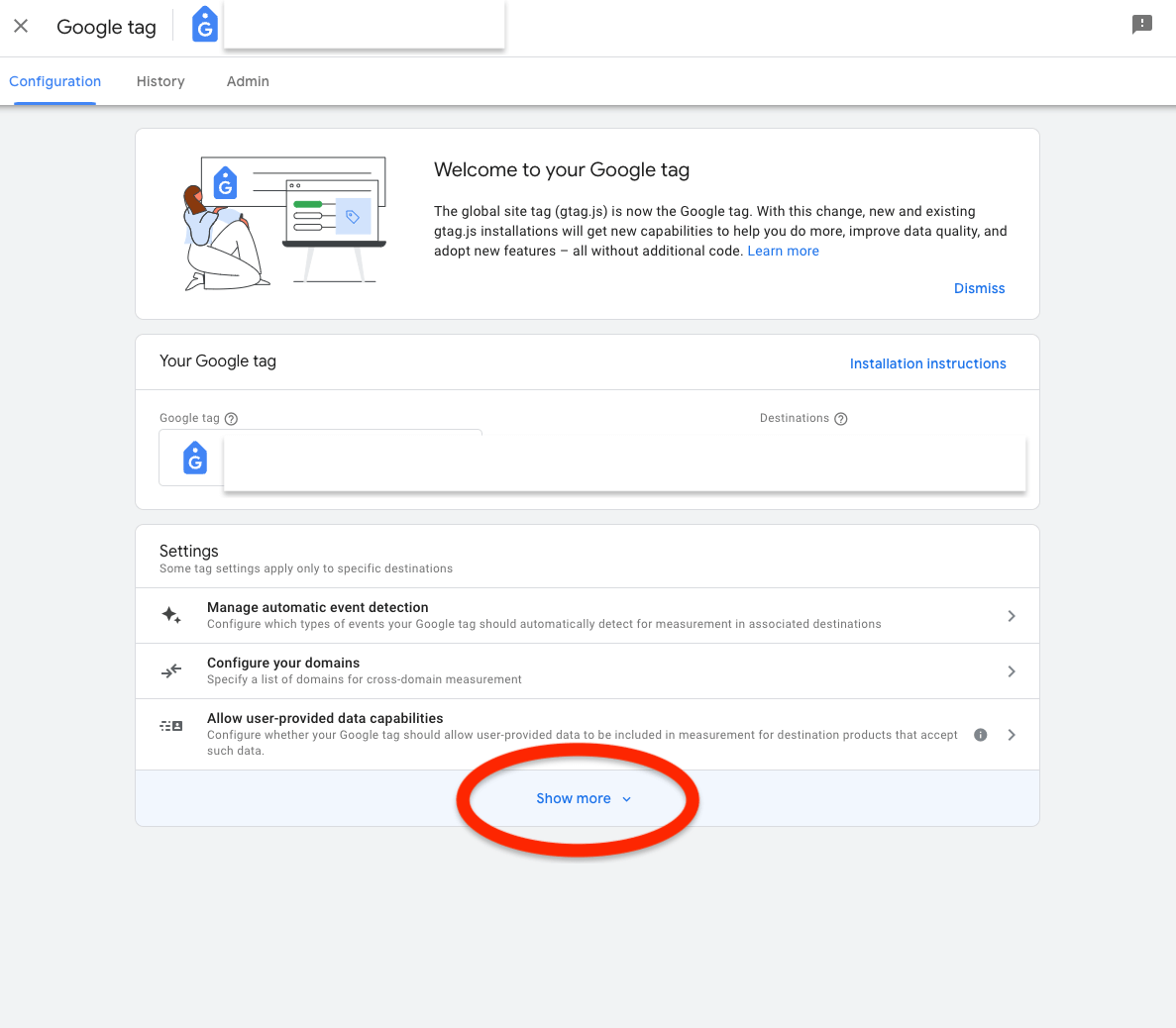This screenshot has height=1028, width=1176.
Task: Click the sparkle icon for automatic event detection
Action: point(171,616)
